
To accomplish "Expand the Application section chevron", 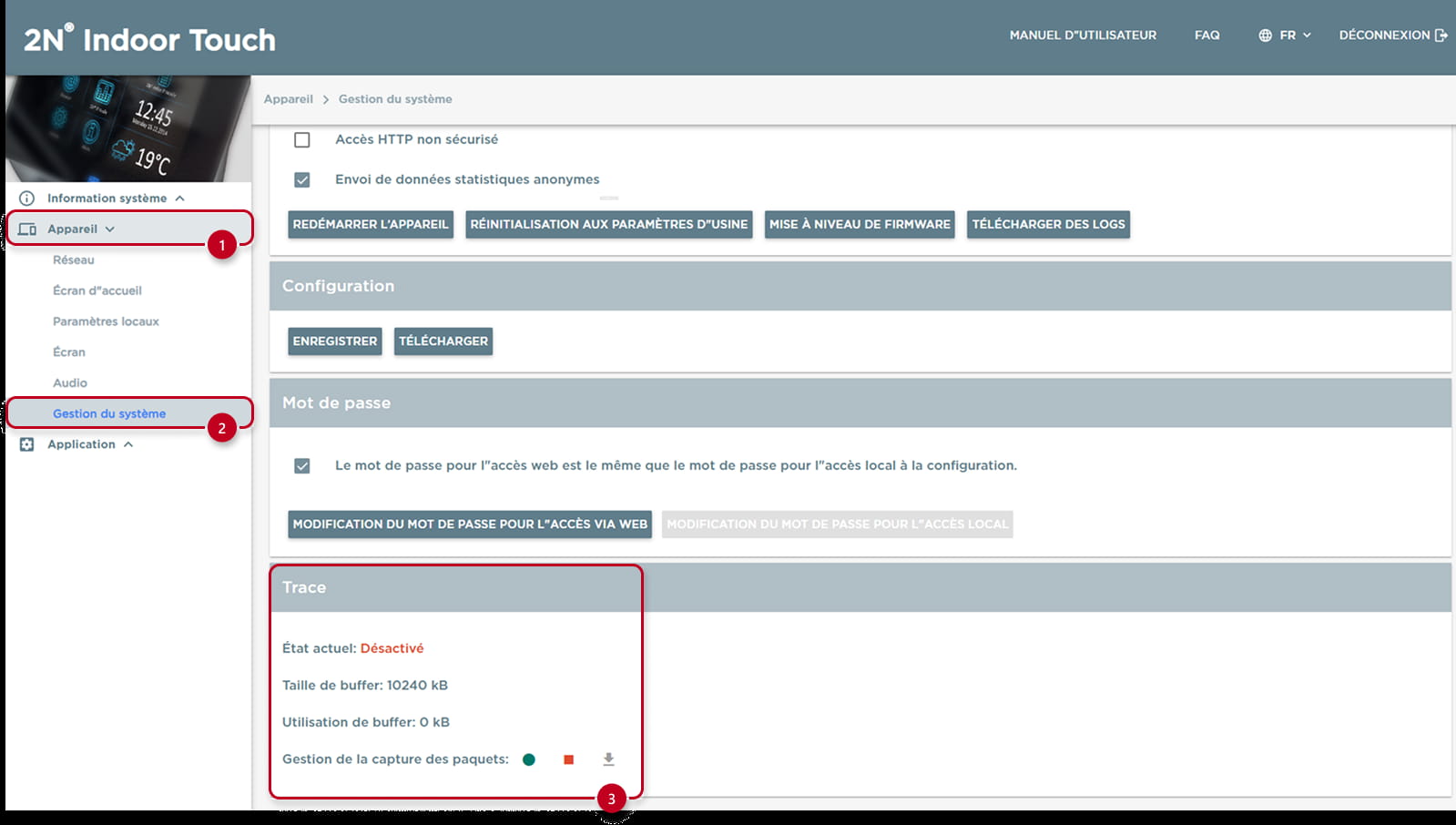I will [128, 444].
